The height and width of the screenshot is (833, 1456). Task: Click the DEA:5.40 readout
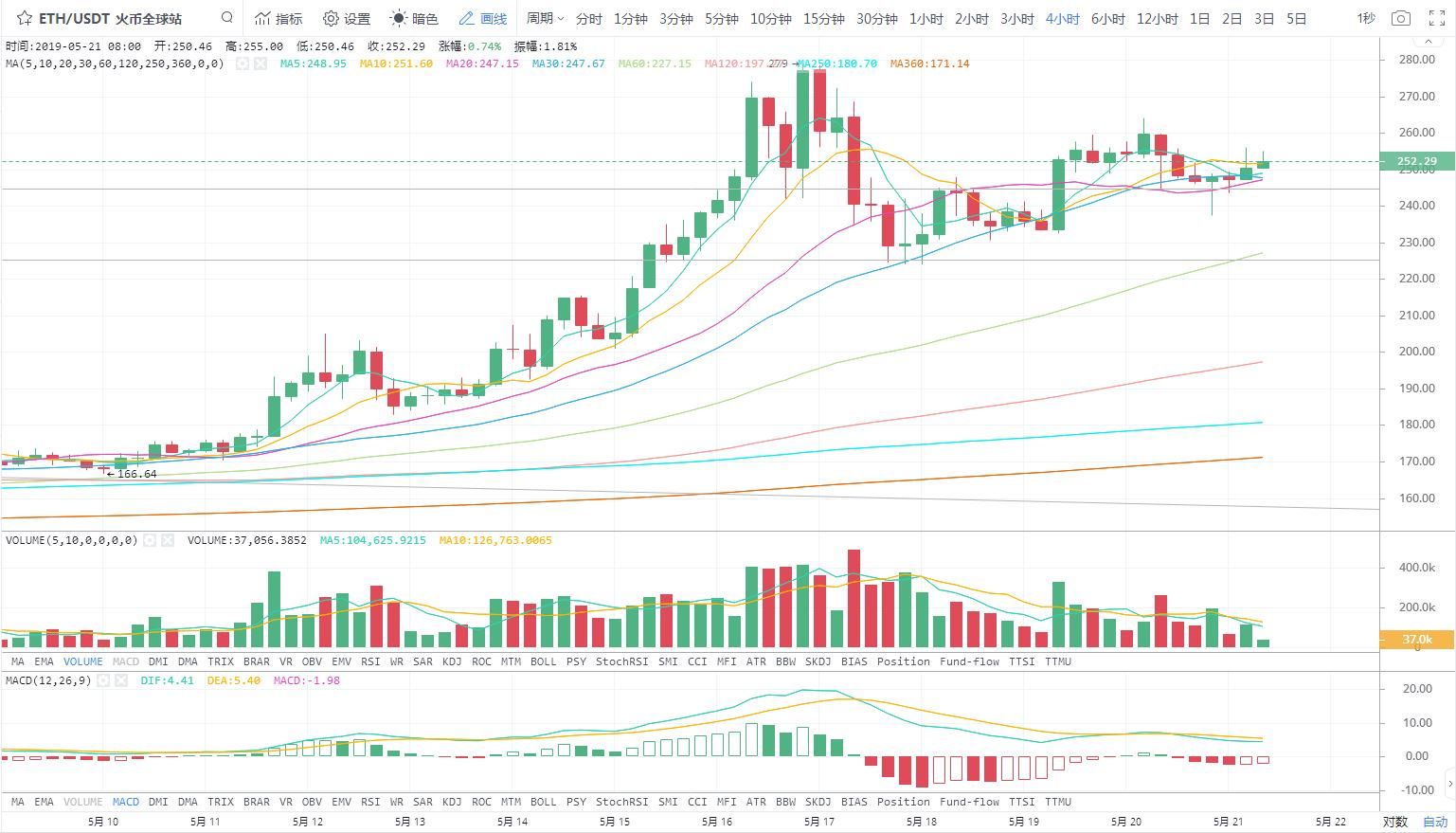[233, 680]
